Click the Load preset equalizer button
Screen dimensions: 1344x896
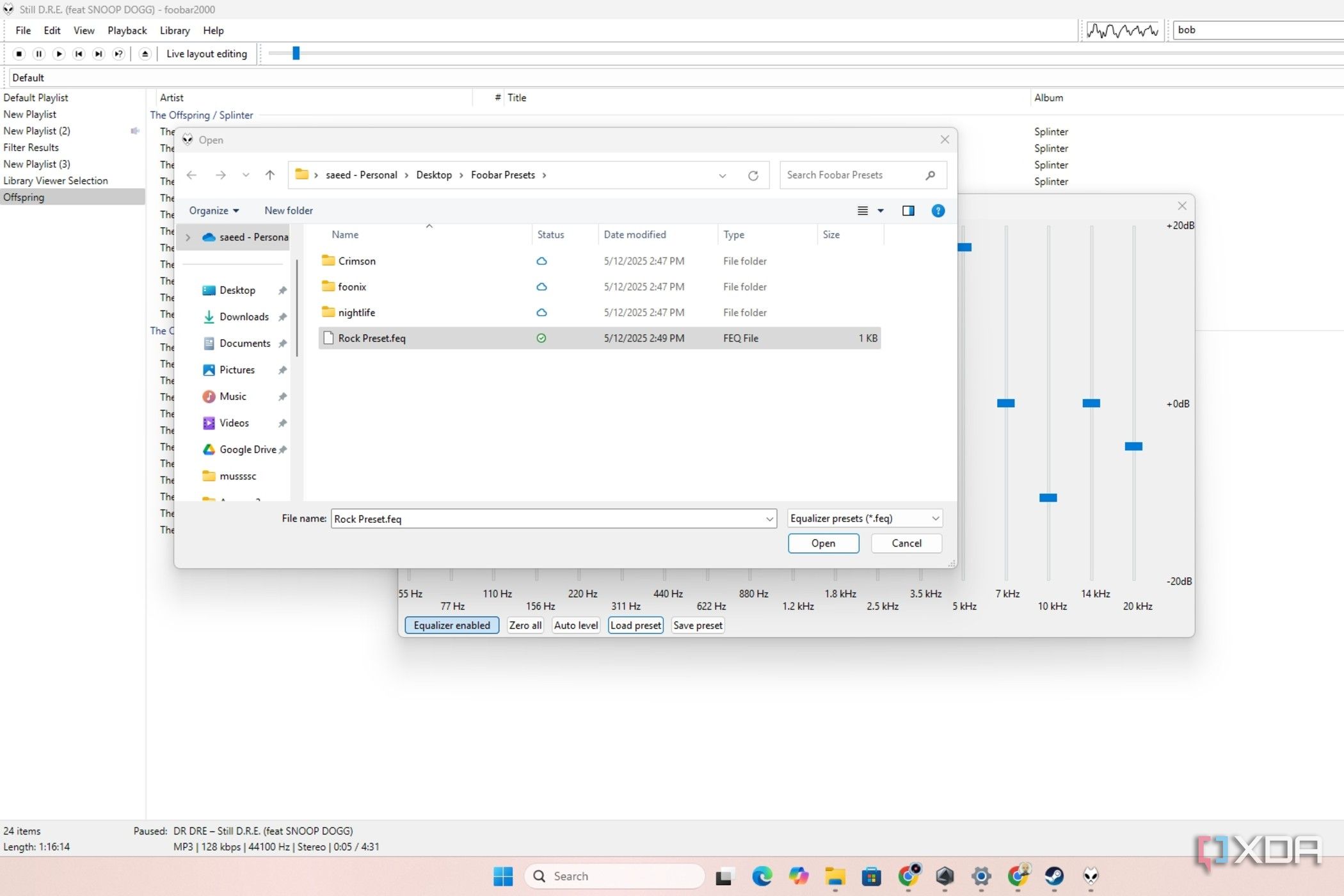(636, 625)
